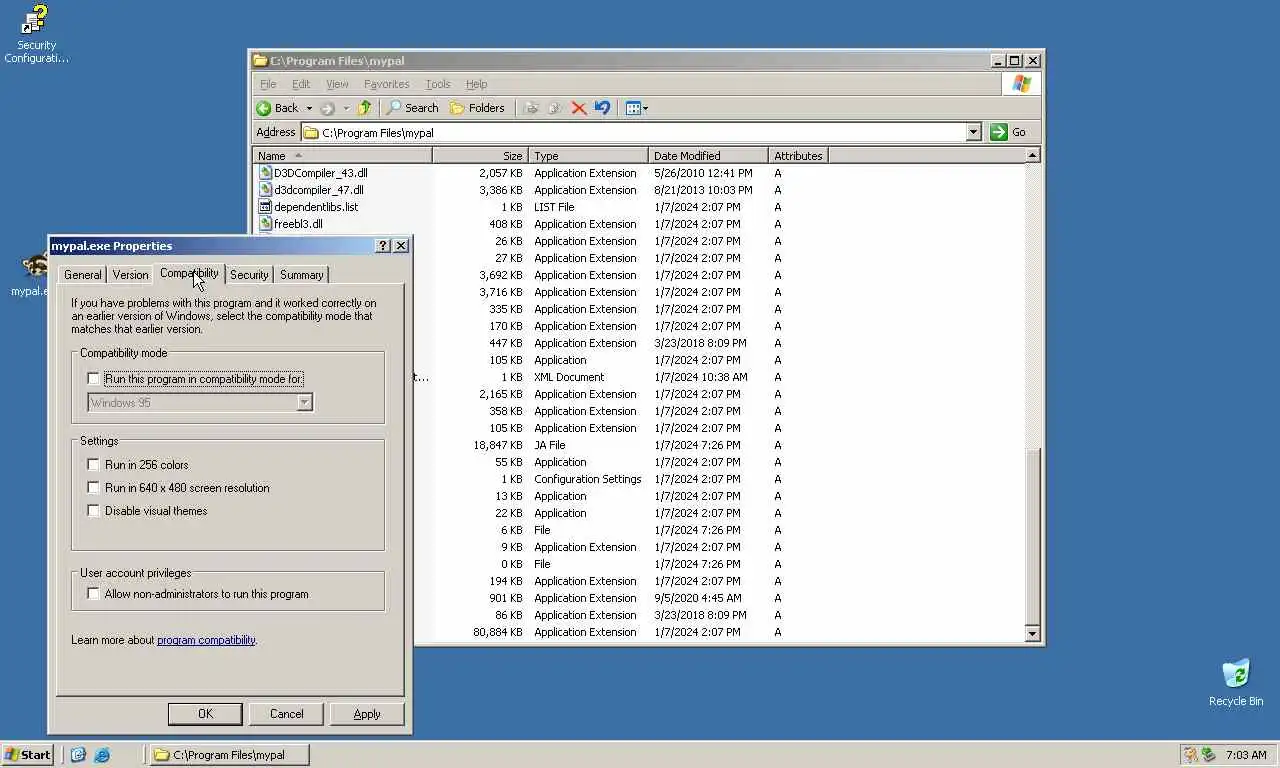The width and height of the screenshot is (1280, 768).
Task: Toggle the Folders pane in Explorer
Action: click(477, 108)
